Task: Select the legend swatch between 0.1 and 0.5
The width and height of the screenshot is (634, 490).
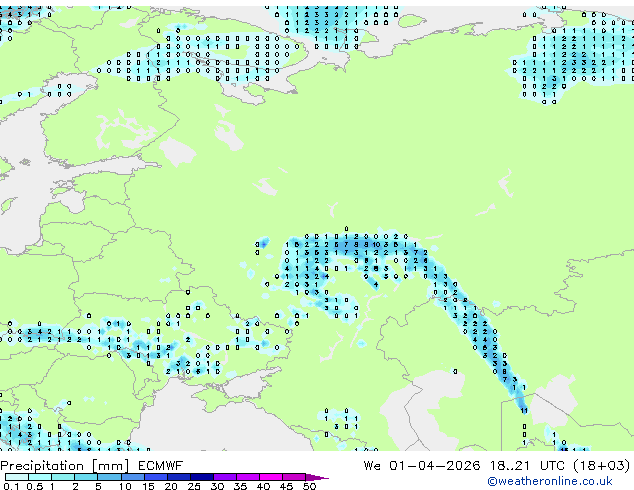Action: point(17,477)
